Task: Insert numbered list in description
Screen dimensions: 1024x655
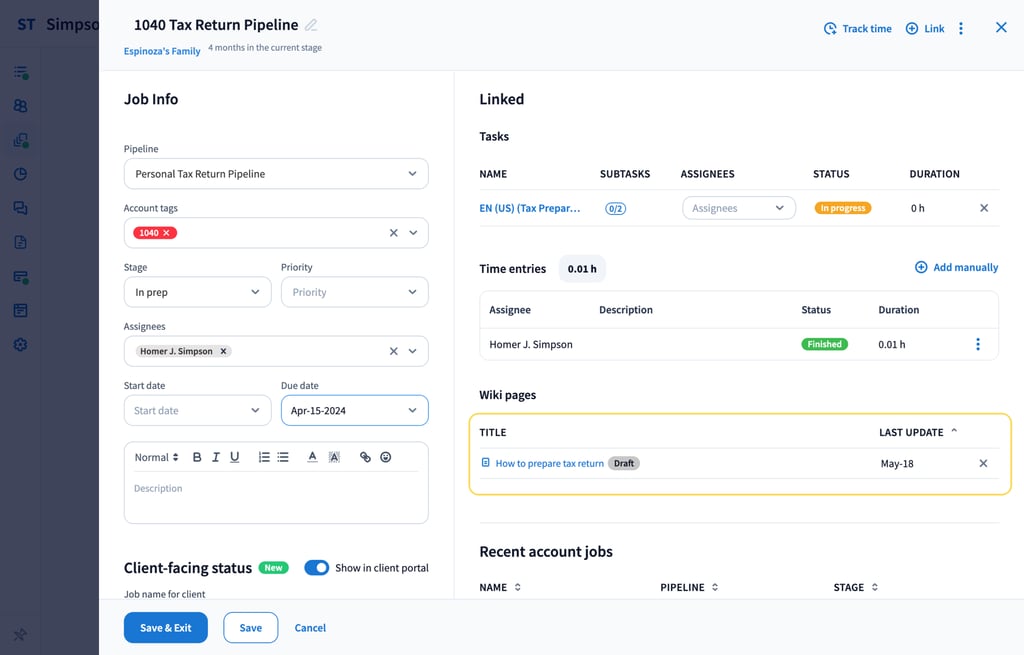Action: point(264,457)
